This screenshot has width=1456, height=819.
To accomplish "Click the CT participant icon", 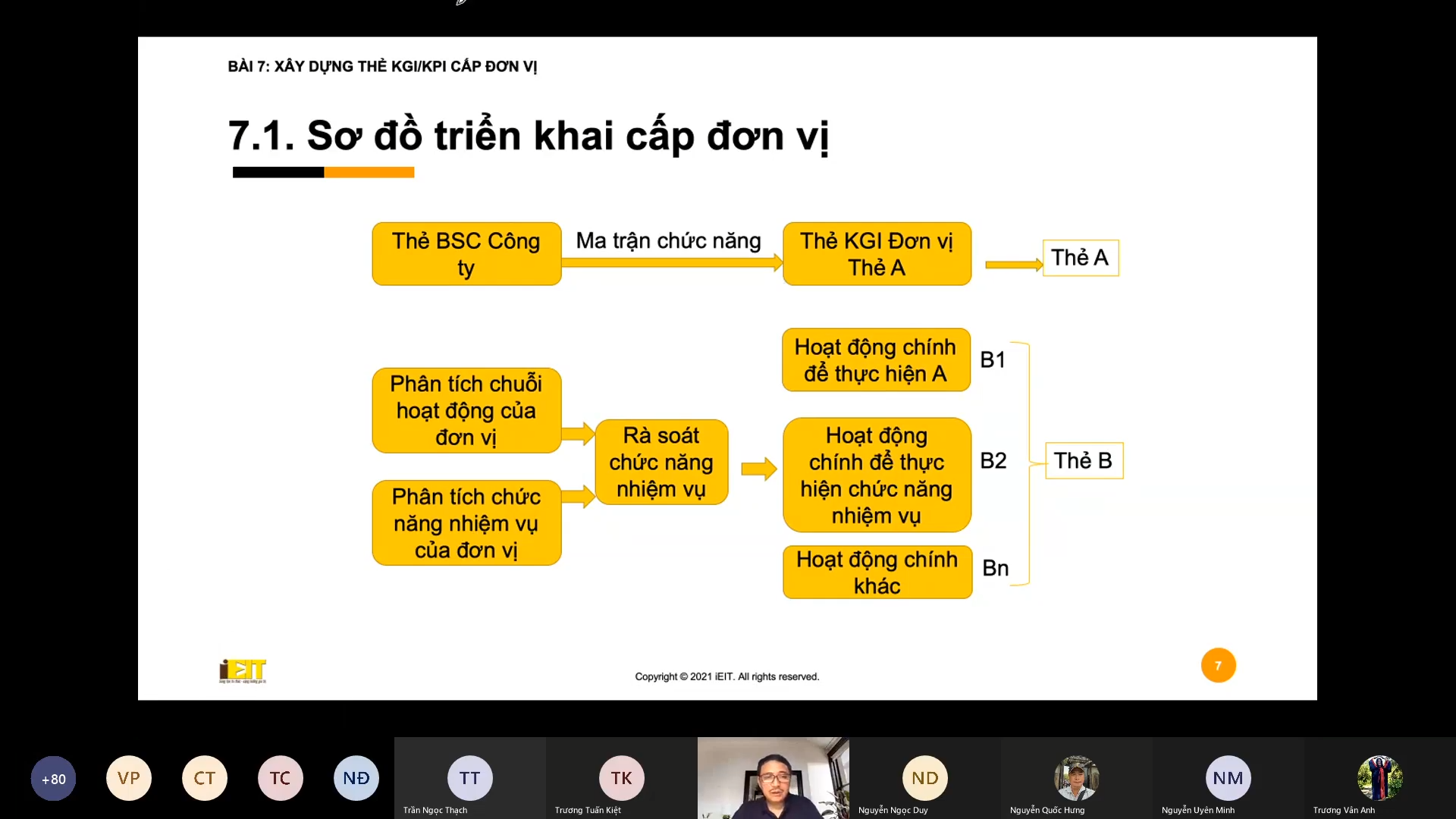I will pyautogui.click(x=204, y=778).
